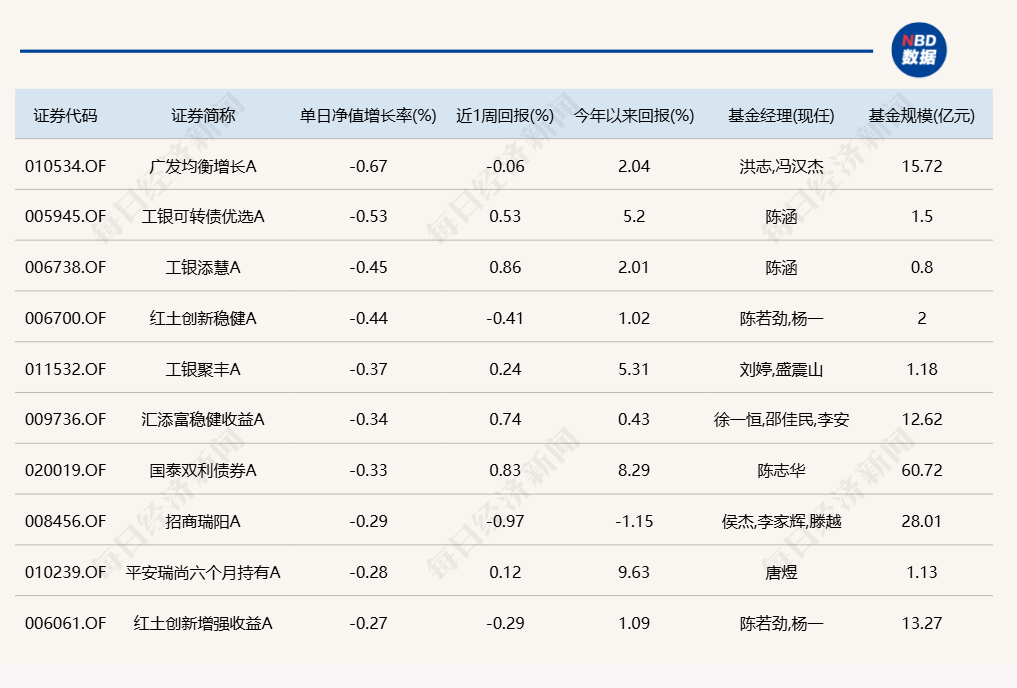This screenshot has height=688, width=1017.
Task: Click fund name 国泰双利债券A
Action: coord(203,470)
